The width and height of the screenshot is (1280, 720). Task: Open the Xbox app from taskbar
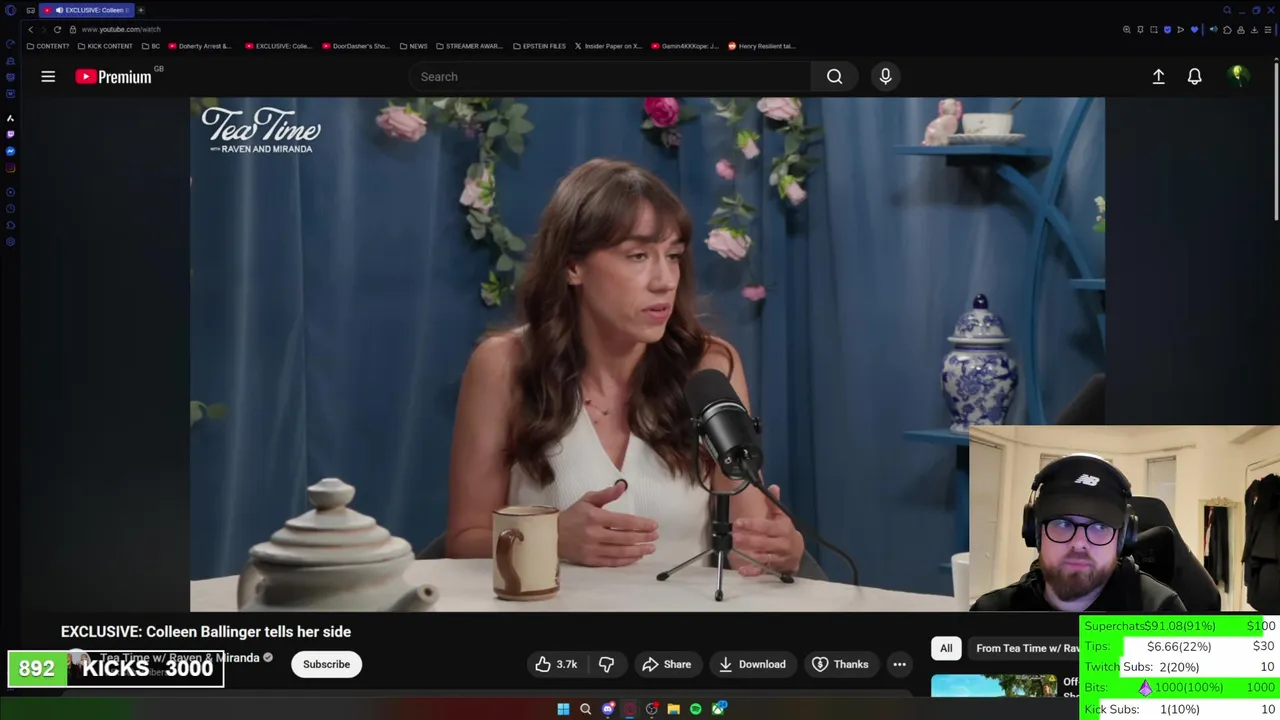click(718, 709)
